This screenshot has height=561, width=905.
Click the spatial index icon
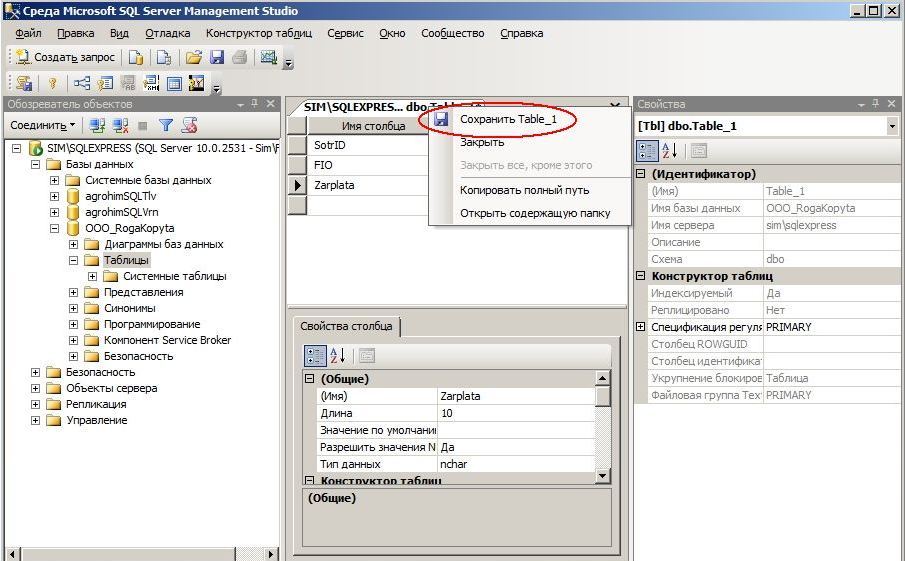197,84
